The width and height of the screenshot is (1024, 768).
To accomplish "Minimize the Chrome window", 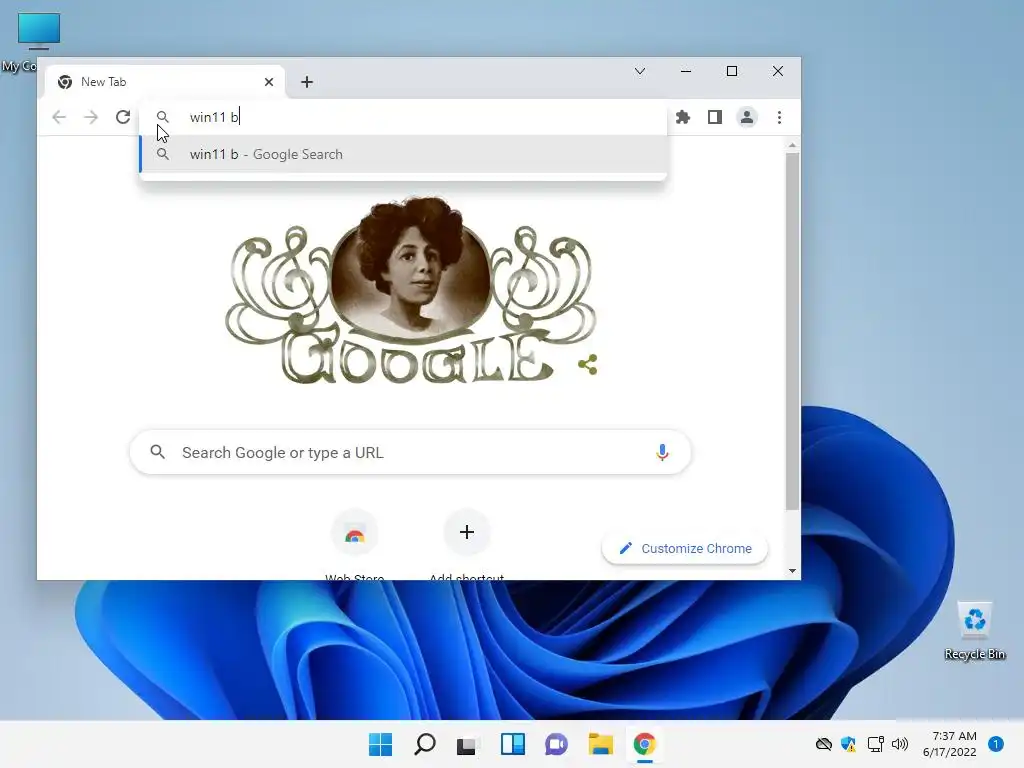I will pos(686,71).
